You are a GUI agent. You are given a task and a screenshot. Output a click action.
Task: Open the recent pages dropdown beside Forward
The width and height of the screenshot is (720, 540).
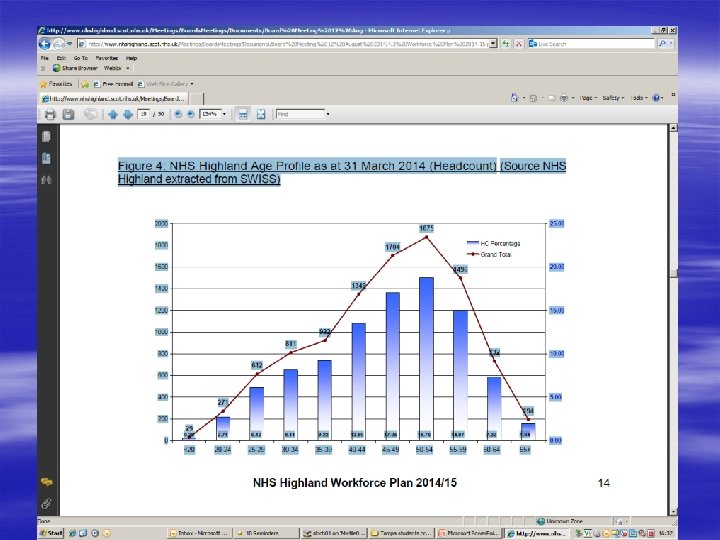pyautogui.click(x=69, y=44)
